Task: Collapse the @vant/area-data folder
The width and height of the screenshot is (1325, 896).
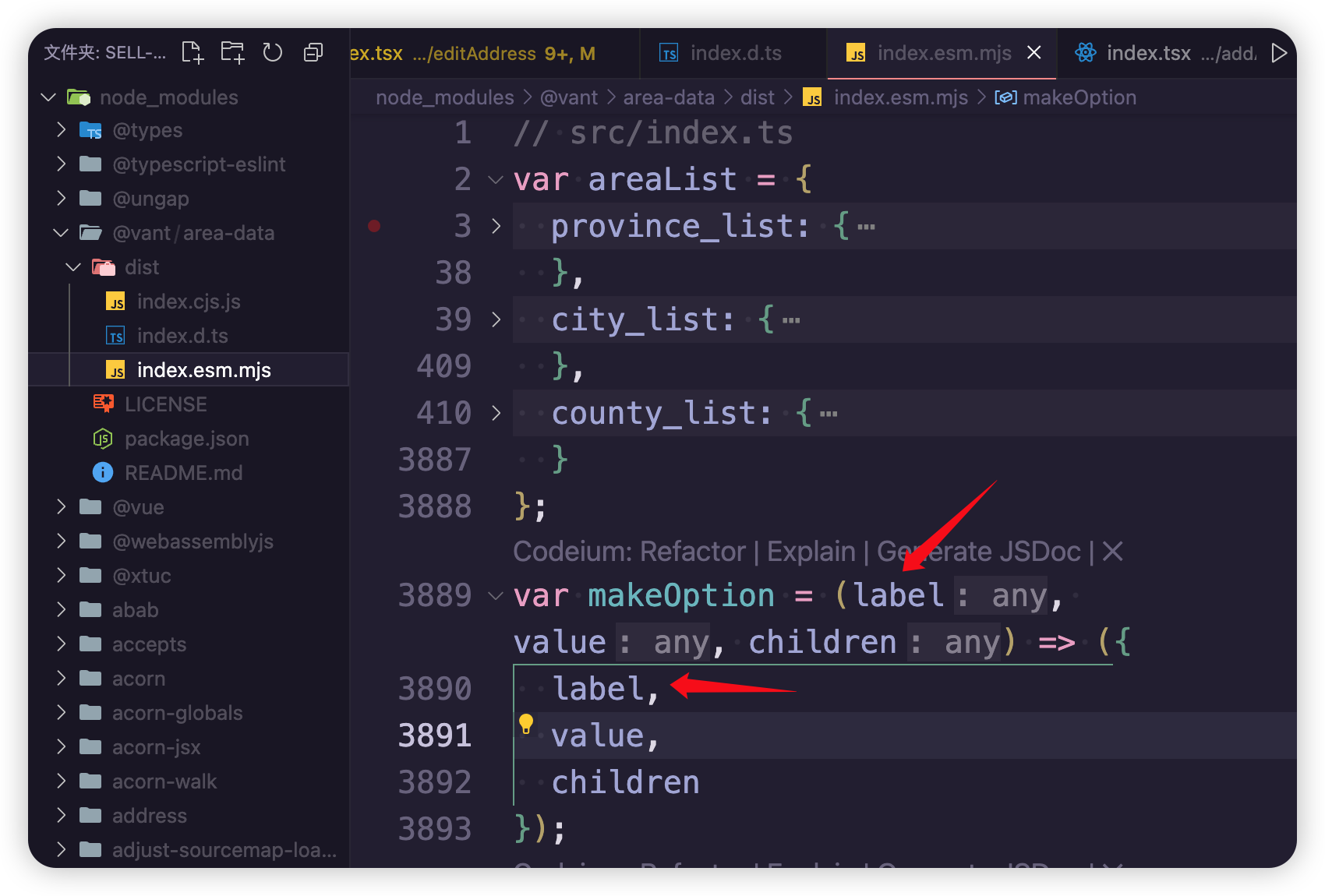Action: (62, 233)
